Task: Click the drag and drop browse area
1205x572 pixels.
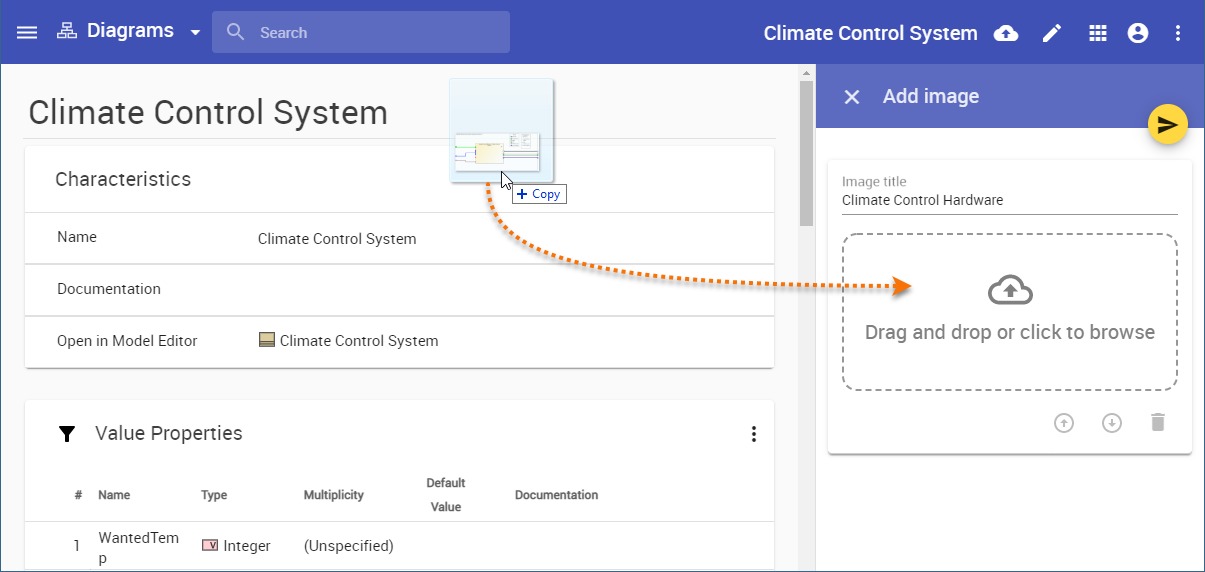Action: pyautogui.click(x=1009, y=312)
